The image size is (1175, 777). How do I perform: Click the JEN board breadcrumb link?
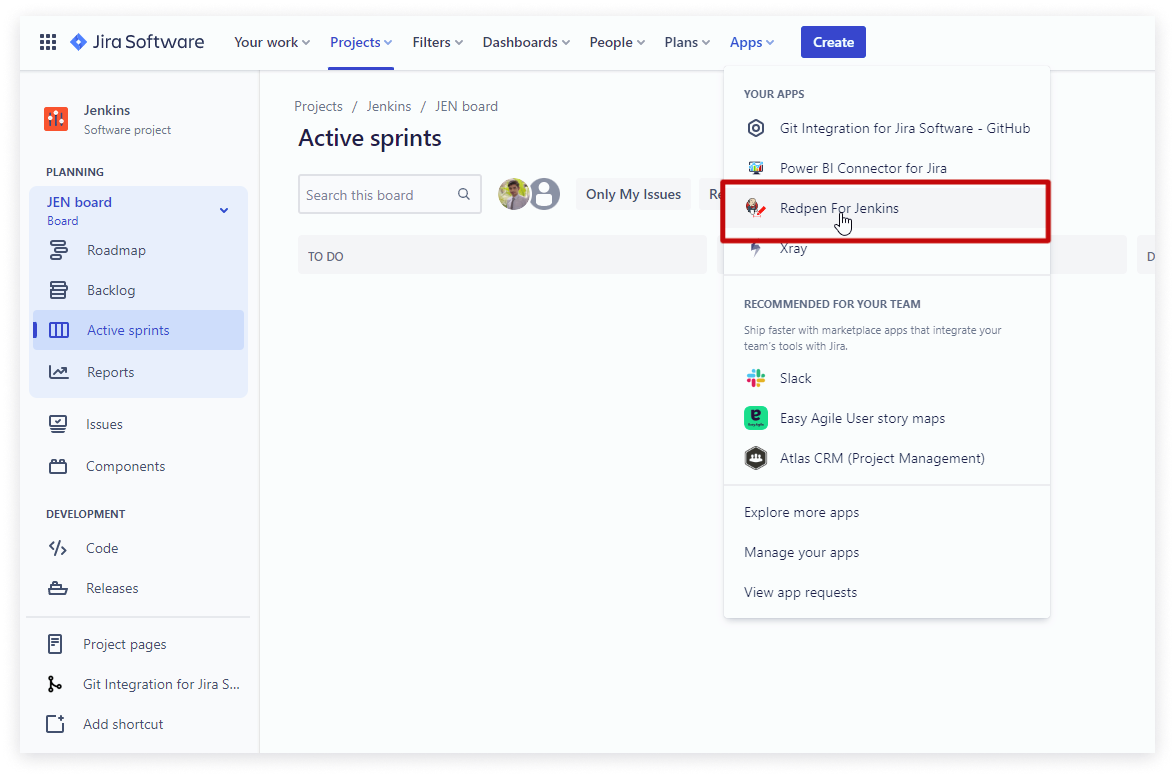[466, 106]
